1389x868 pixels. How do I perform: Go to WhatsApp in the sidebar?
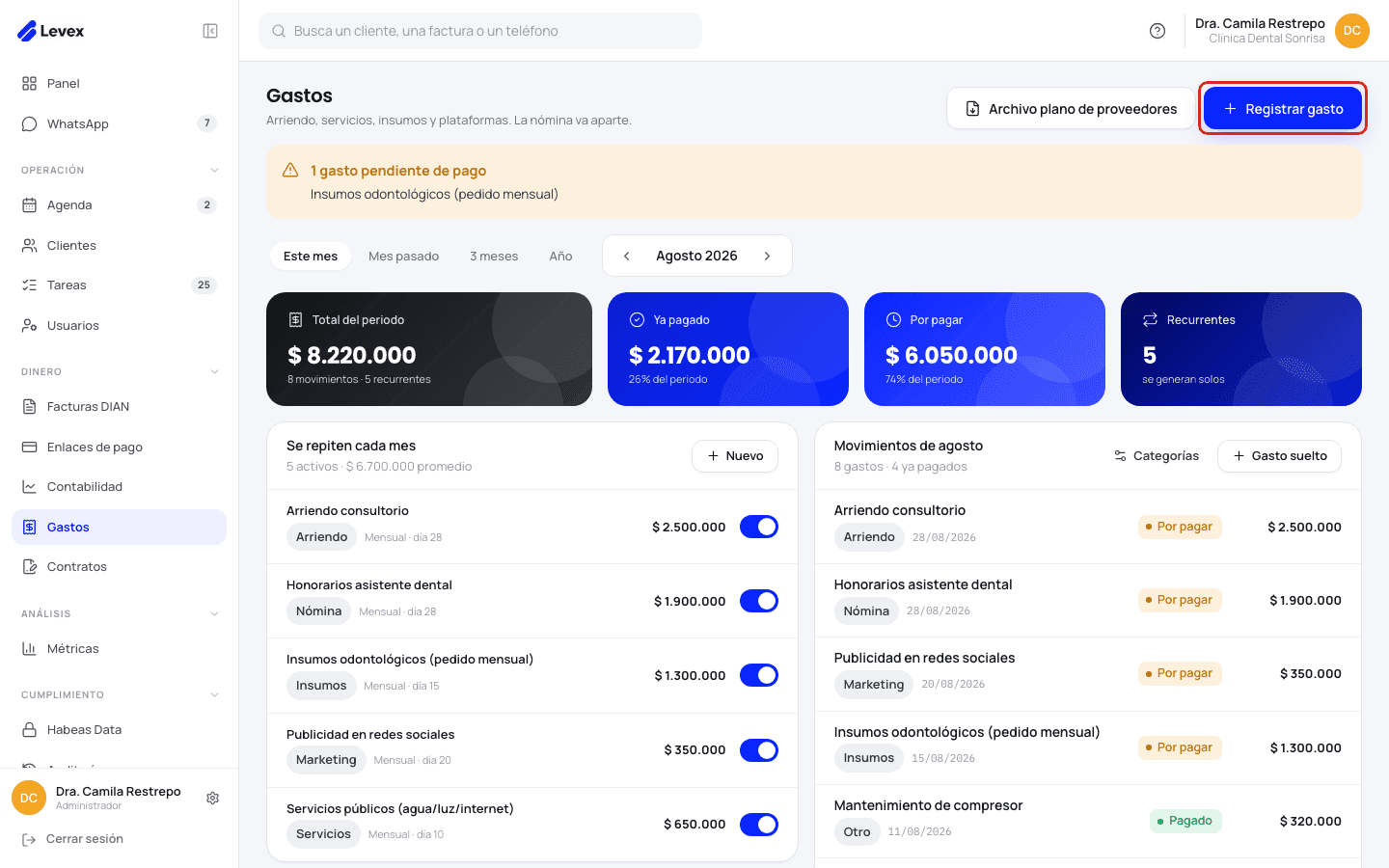pos(119,123)
